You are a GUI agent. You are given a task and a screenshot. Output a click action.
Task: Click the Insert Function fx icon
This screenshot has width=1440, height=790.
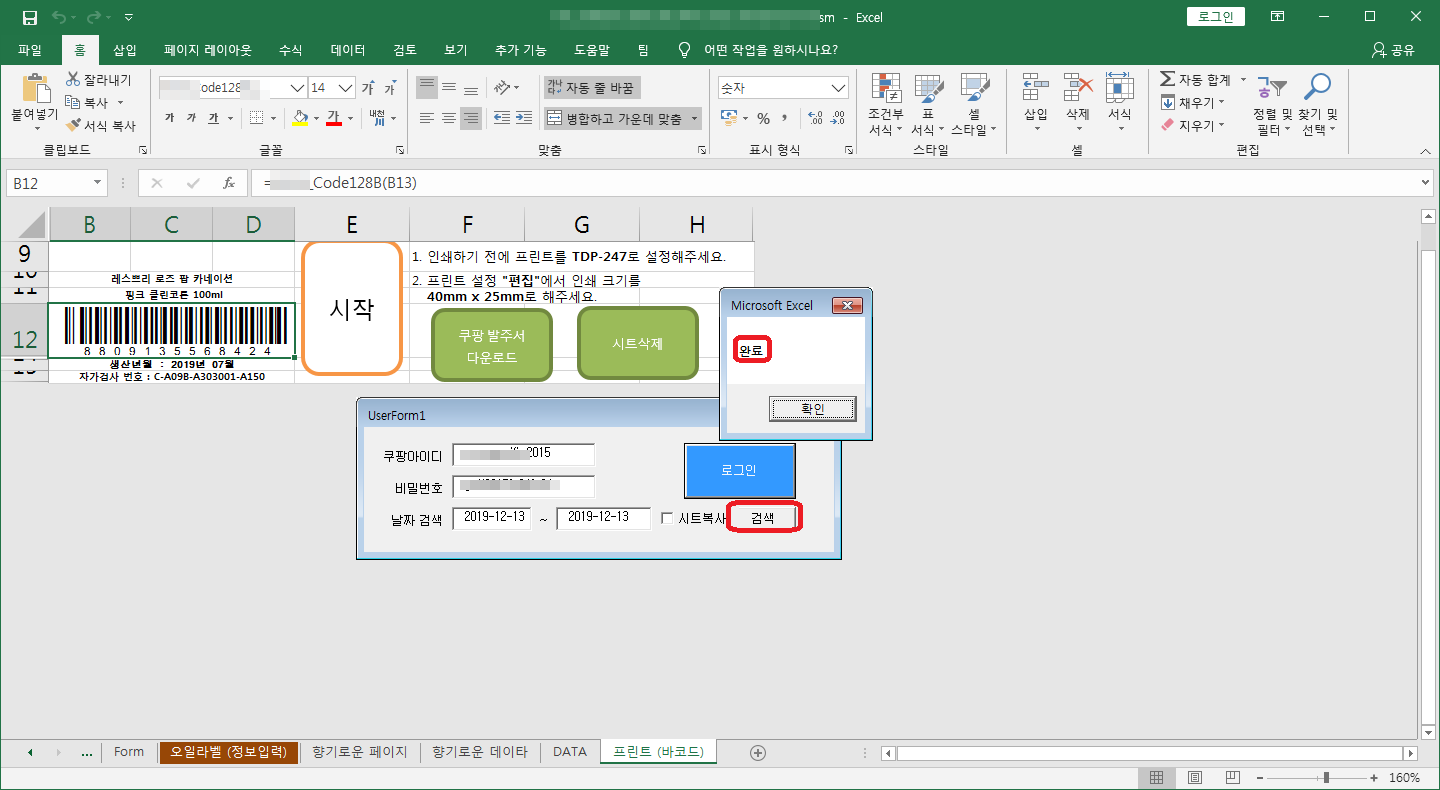[228, 183]
